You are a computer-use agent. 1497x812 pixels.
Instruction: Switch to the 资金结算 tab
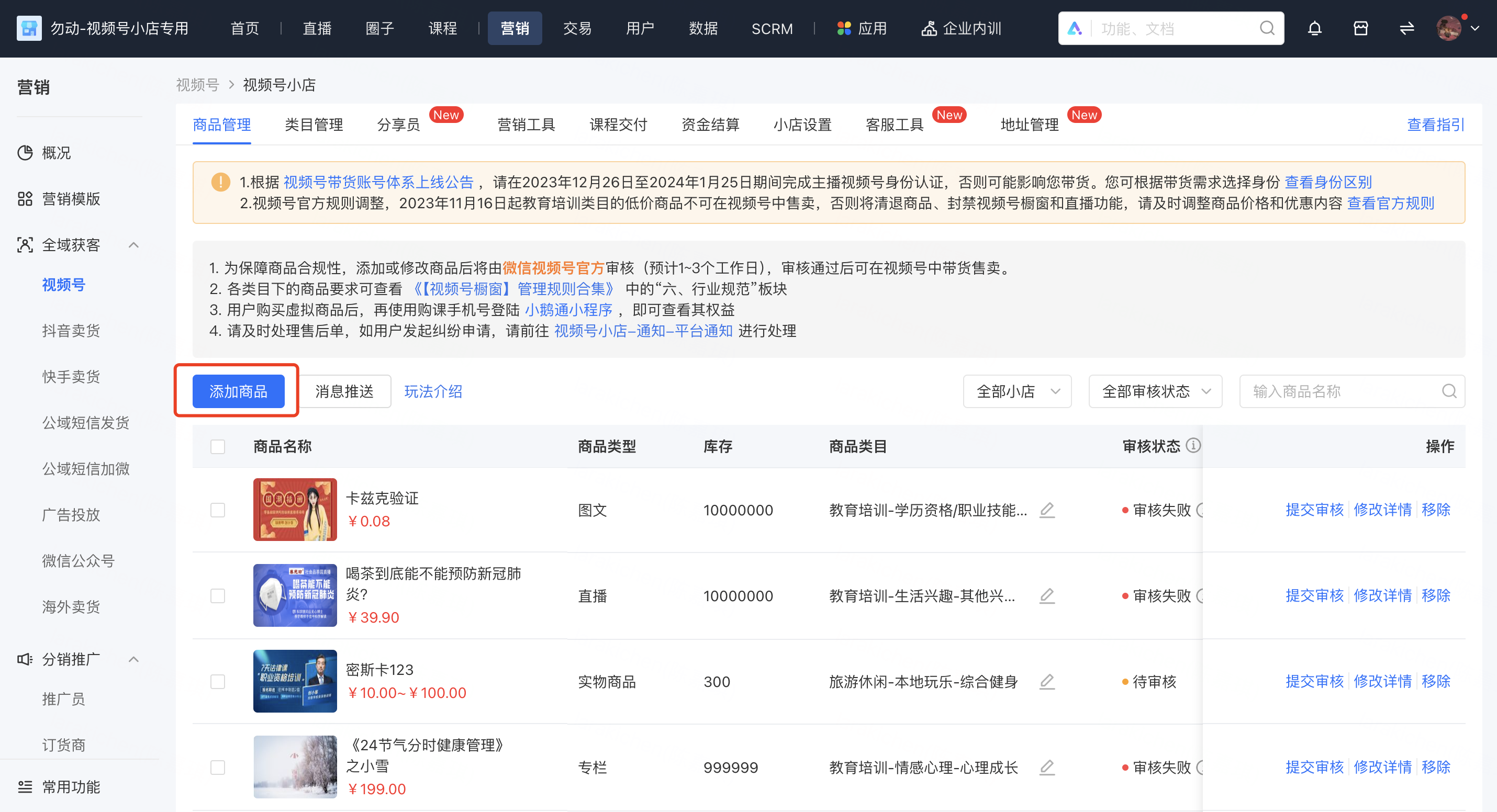(710, 125)
